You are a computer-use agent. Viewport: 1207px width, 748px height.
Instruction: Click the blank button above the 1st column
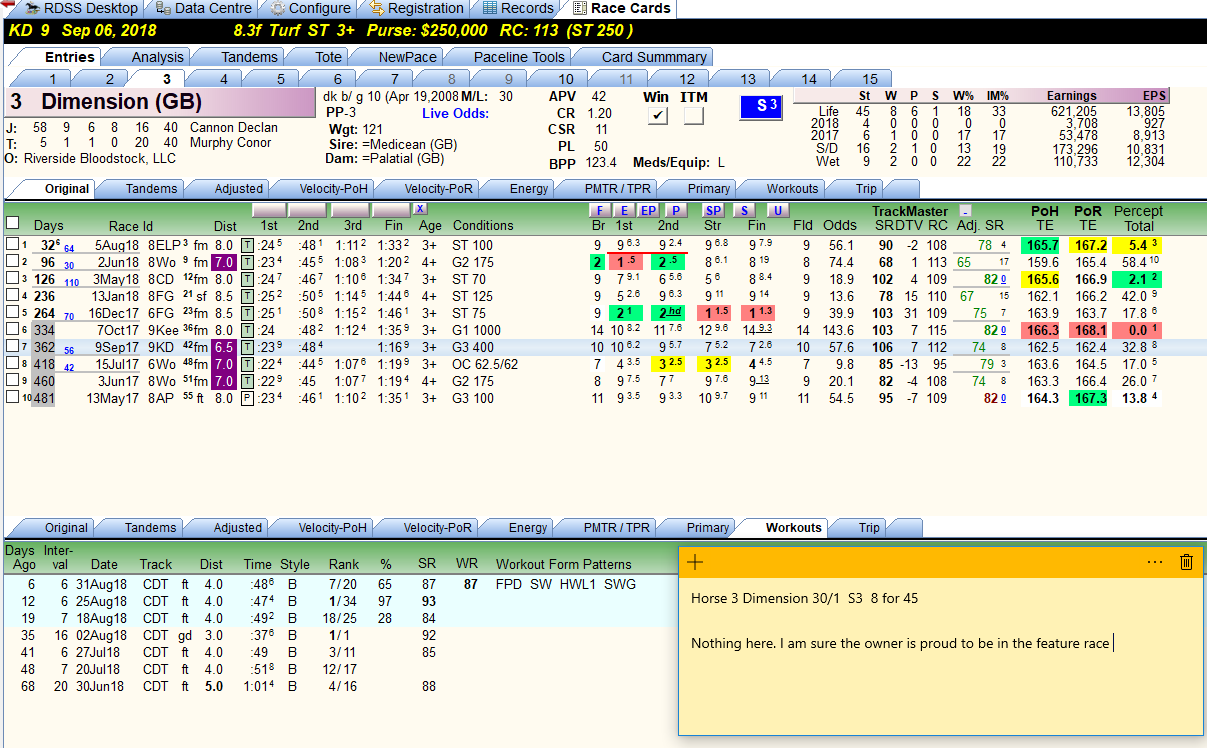point(271,210)
